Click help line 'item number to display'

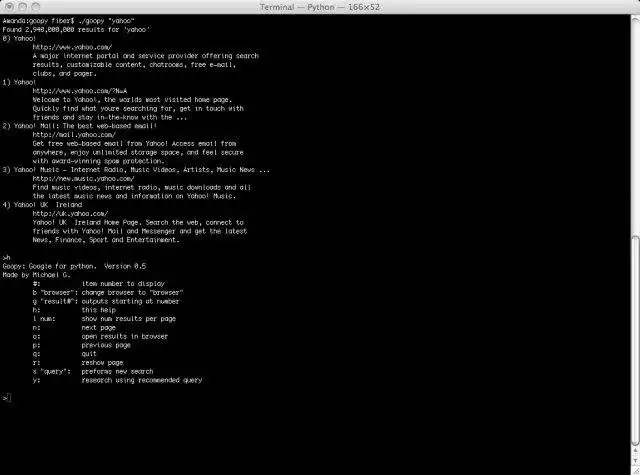click(123, 283)
